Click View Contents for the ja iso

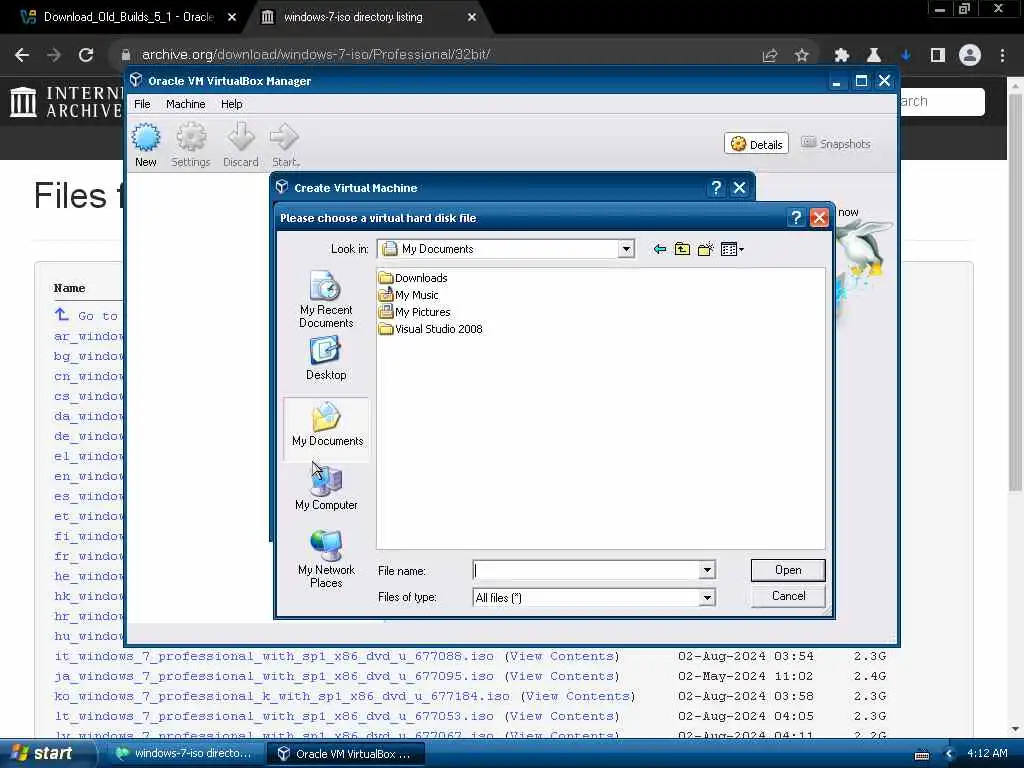tap(562, 676)
